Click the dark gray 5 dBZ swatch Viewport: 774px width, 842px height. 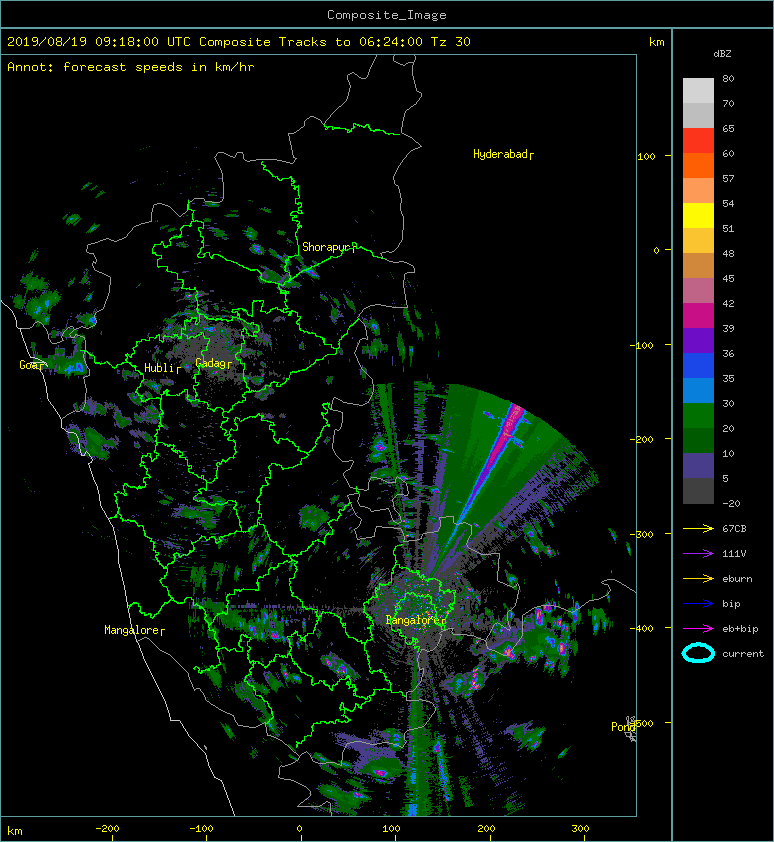(x=698, y=490)
